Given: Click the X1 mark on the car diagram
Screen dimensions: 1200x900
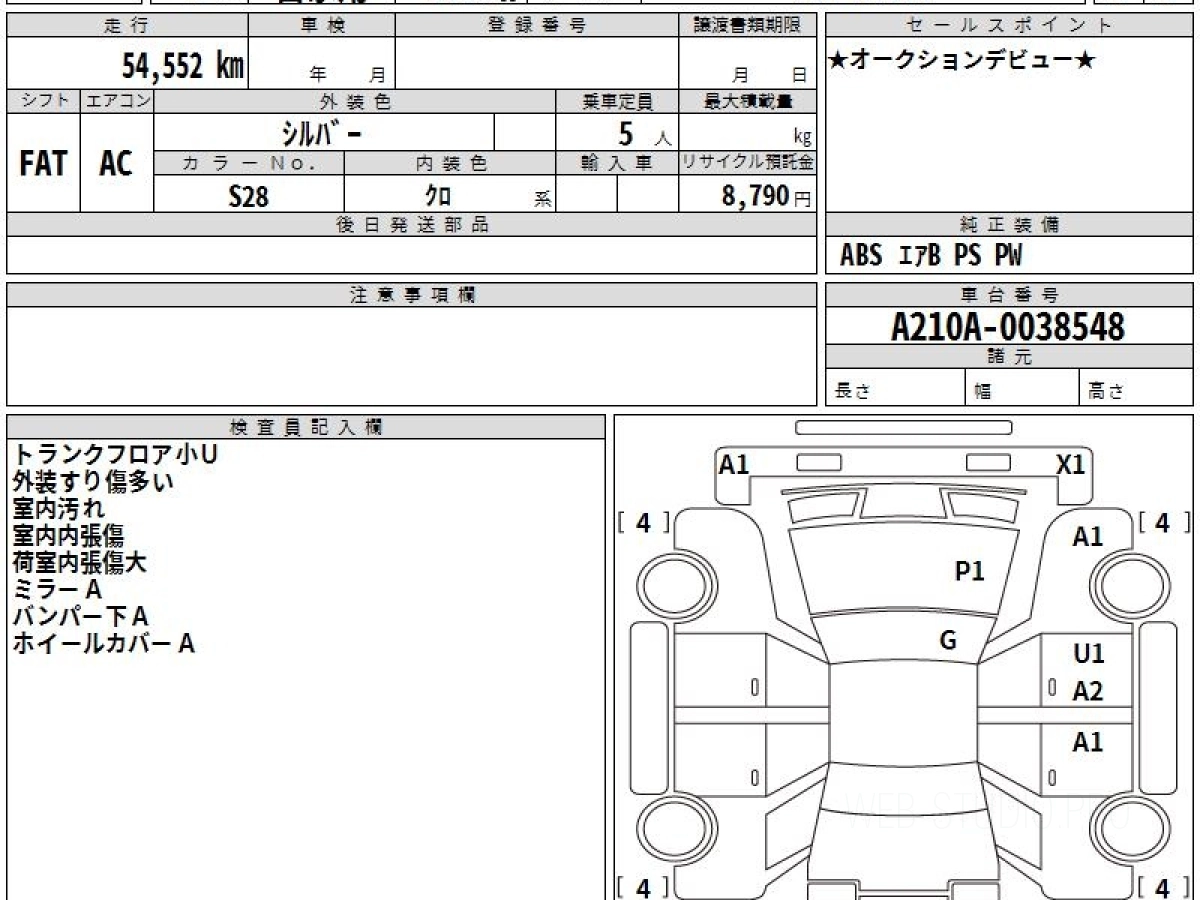Looking at the screenshot, I should [x=1070, y=464].
